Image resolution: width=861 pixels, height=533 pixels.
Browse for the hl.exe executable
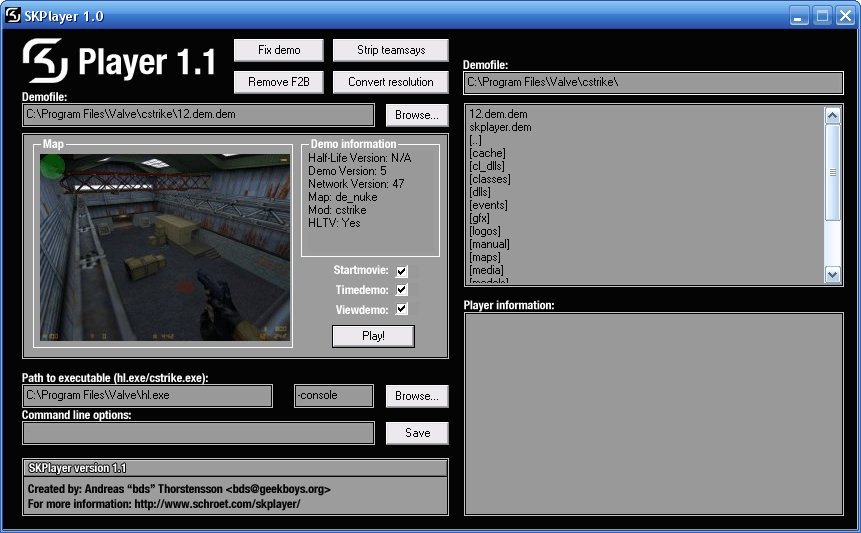417,396
